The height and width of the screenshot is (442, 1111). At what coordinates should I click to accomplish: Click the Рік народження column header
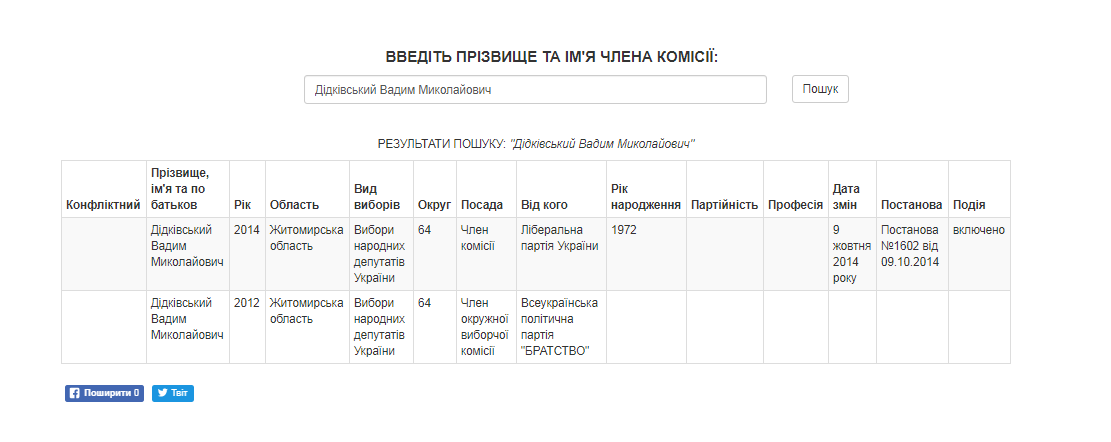tap(641, 197)
